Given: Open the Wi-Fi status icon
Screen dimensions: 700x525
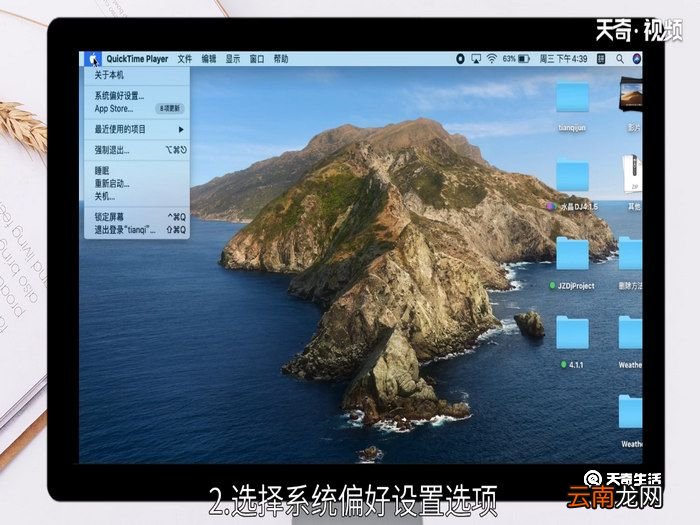Looking at the screenshot, I should (492, 59).
